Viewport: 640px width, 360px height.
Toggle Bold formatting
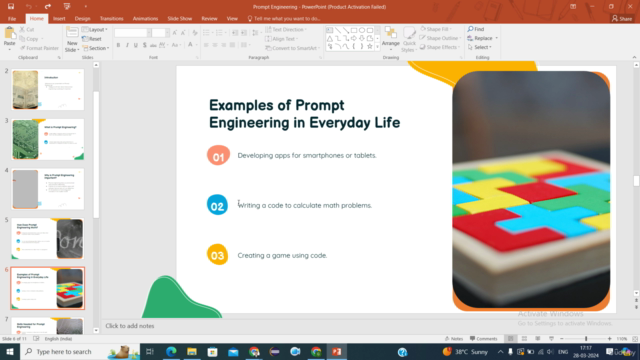[x=118, y=45]
